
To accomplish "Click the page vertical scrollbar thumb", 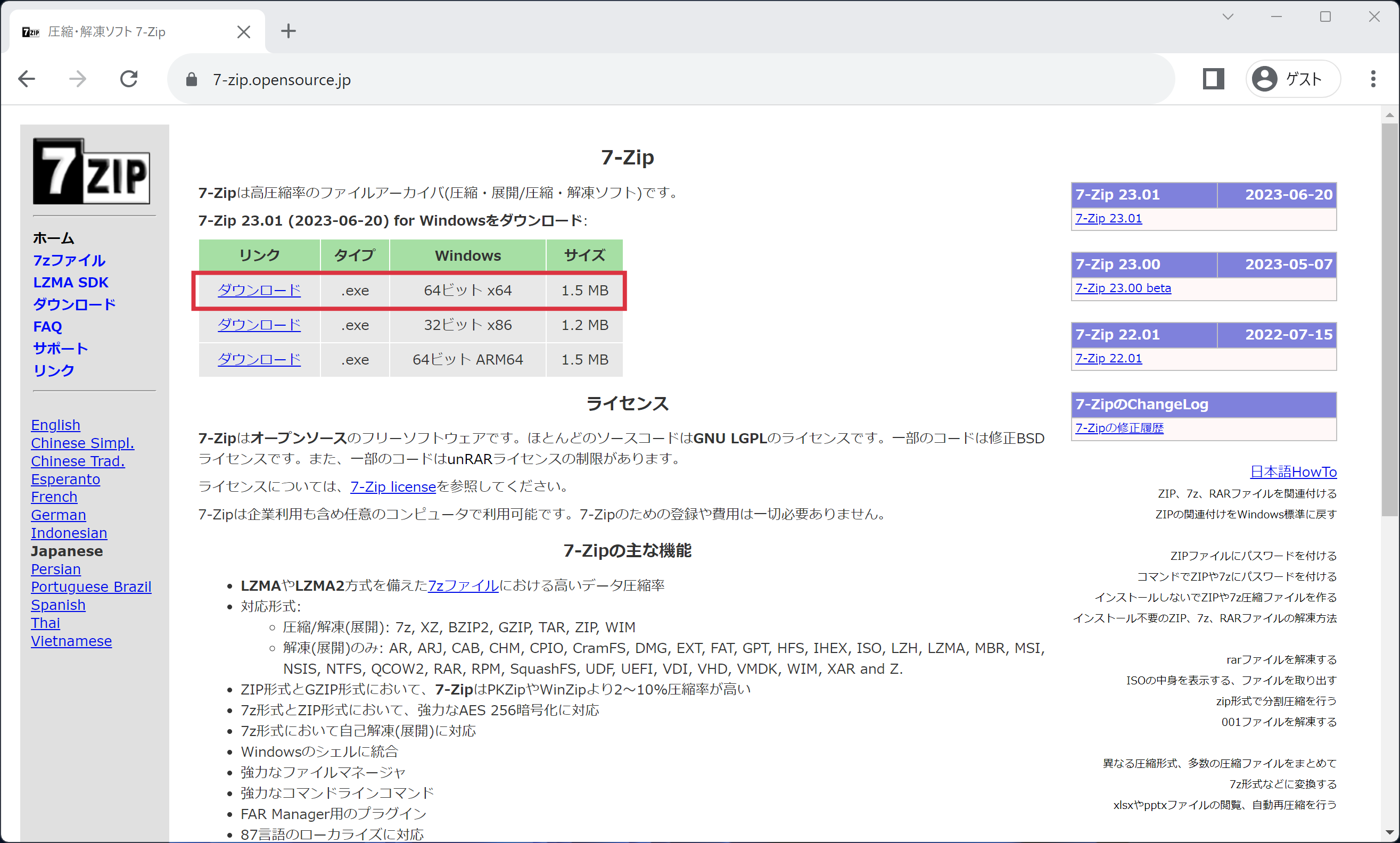I will tap(1390, 320).
